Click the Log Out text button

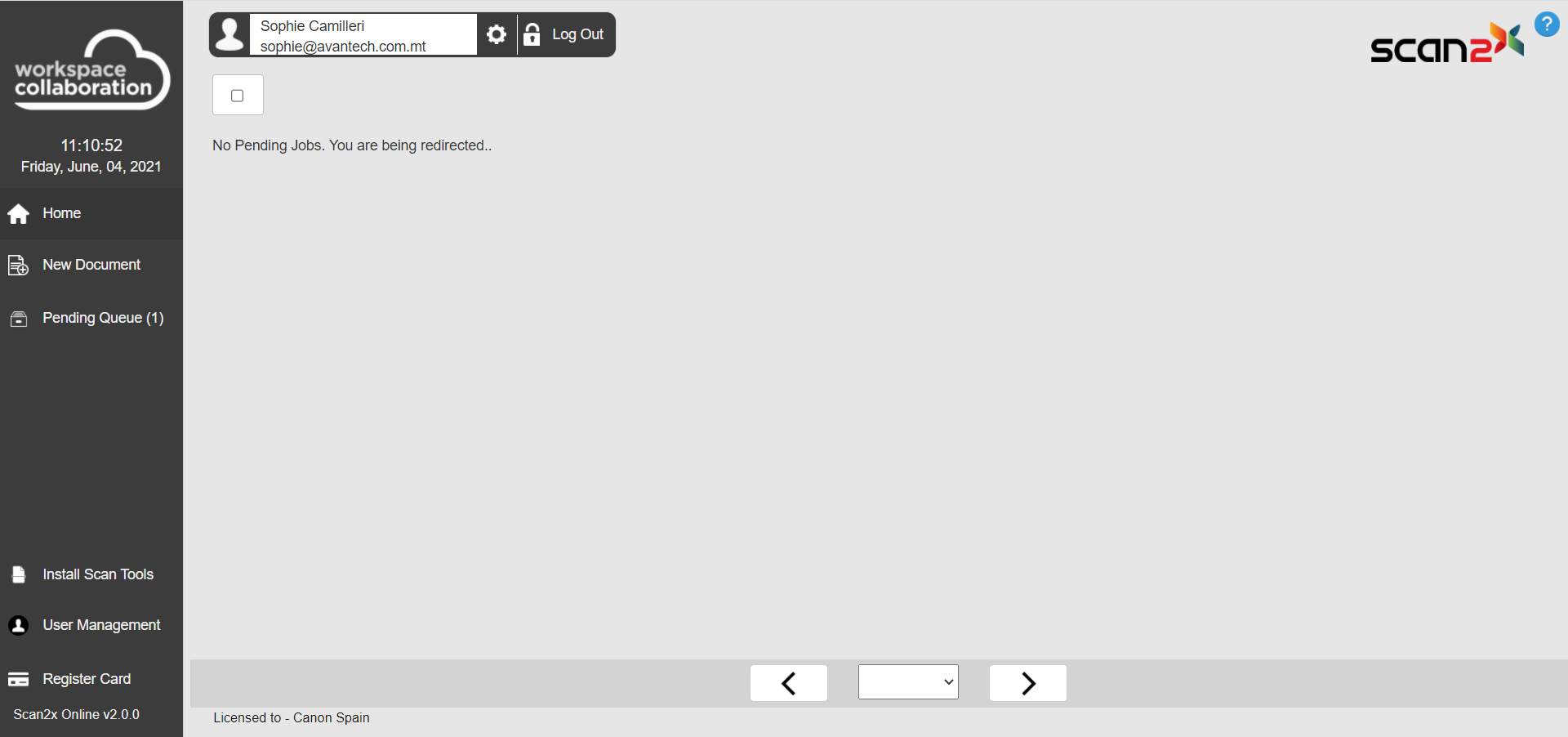tap(577, 34)
